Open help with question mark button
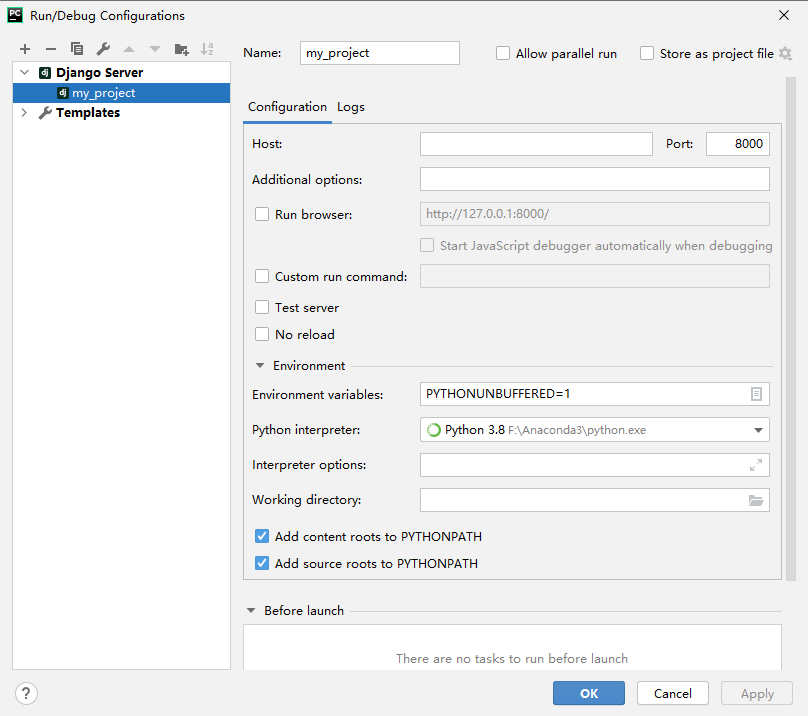The width and height of the screenshot is (808, 716). coord(26,693)
